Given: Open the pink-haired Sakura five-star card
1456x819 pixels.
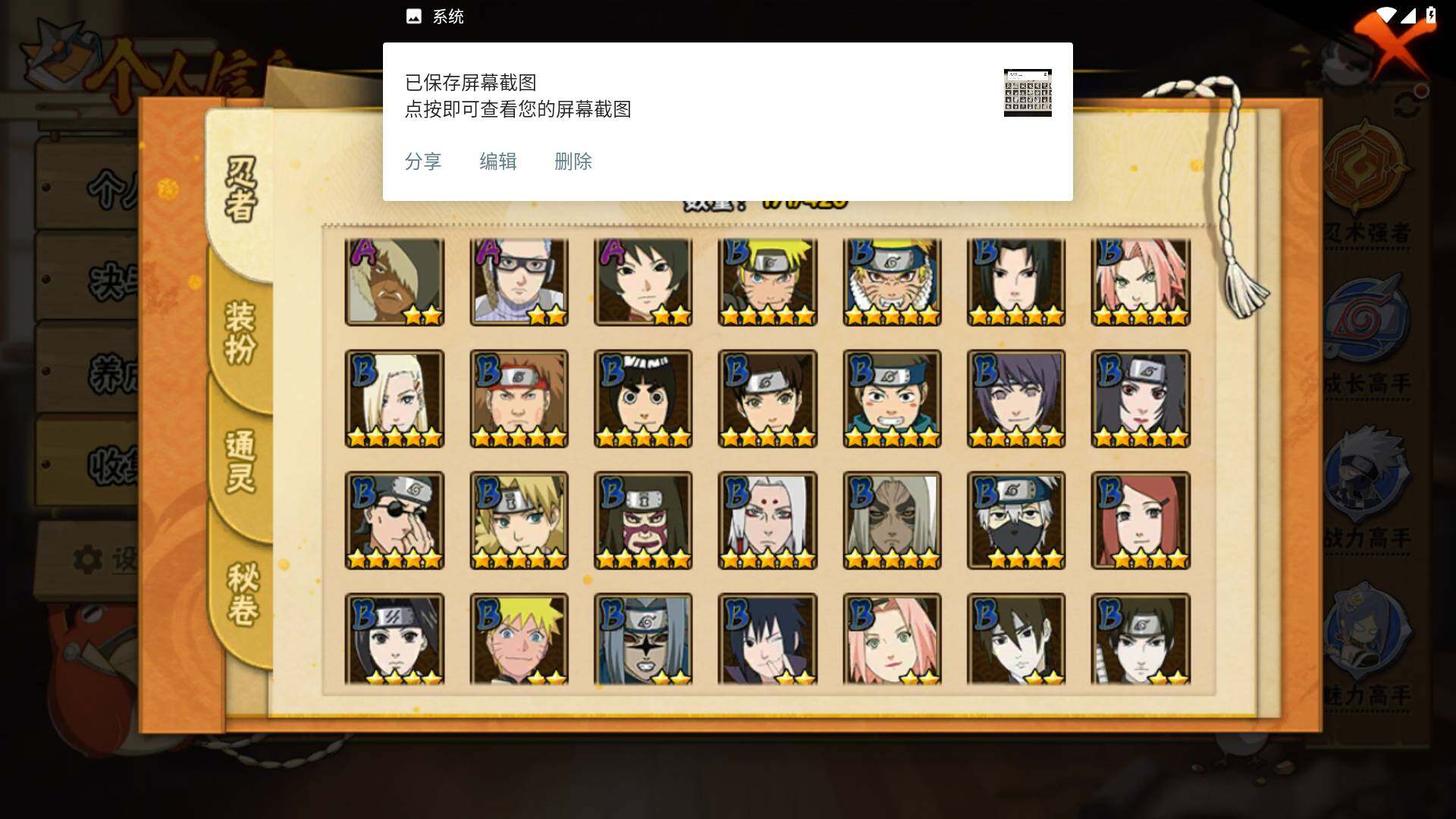Looking at the screenshot, I should tap(1140, 282).
